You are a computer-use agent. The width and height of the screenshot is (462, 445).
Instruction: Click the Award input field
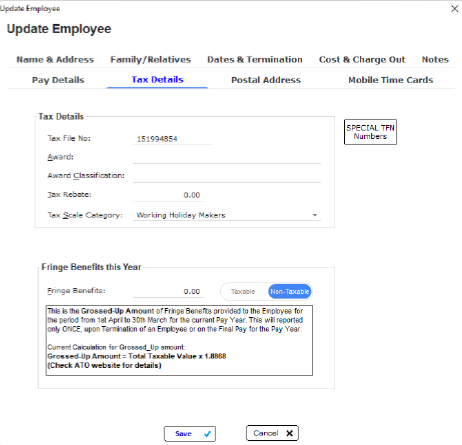tap(227, 157)
